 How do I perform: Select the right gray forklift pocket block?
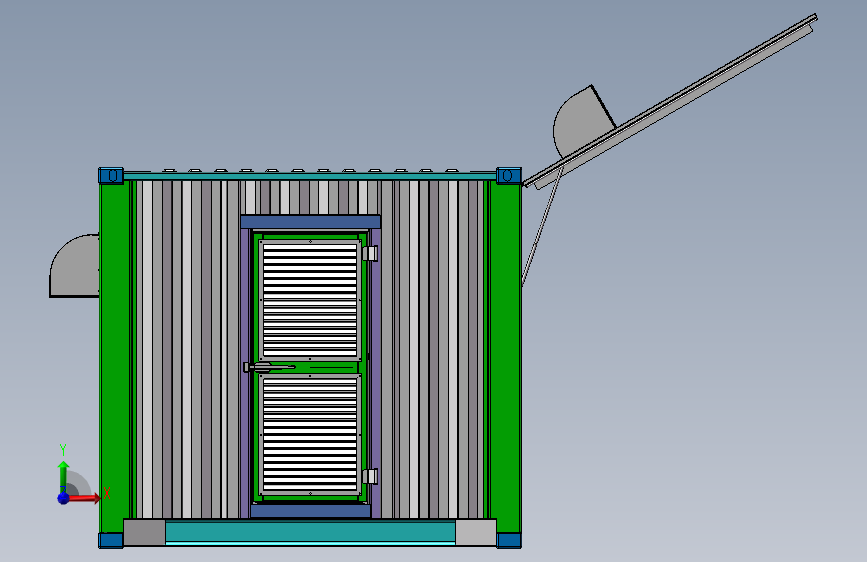(476, 532)
